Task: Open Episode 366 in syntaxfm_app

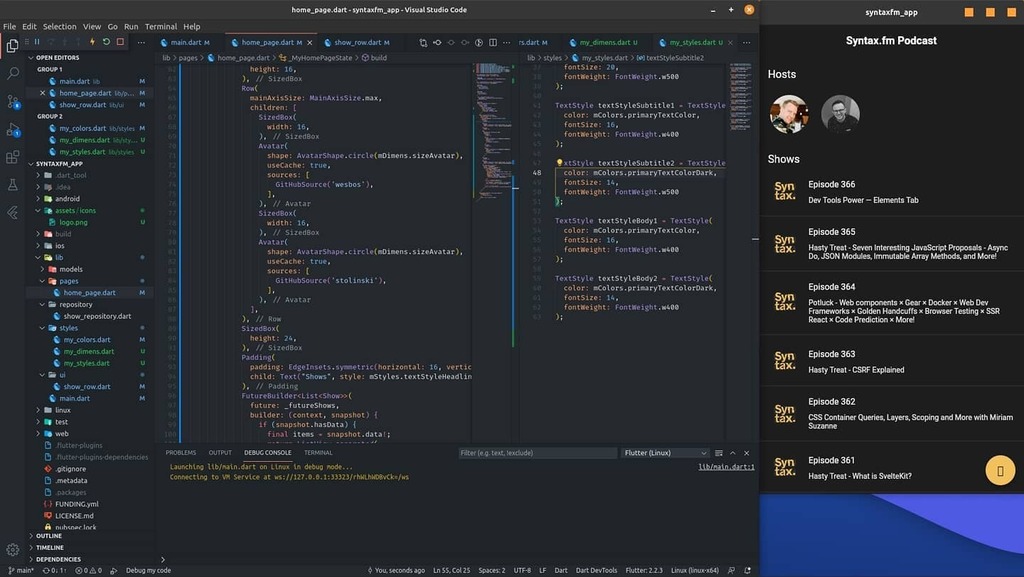Action: [891, 192]
